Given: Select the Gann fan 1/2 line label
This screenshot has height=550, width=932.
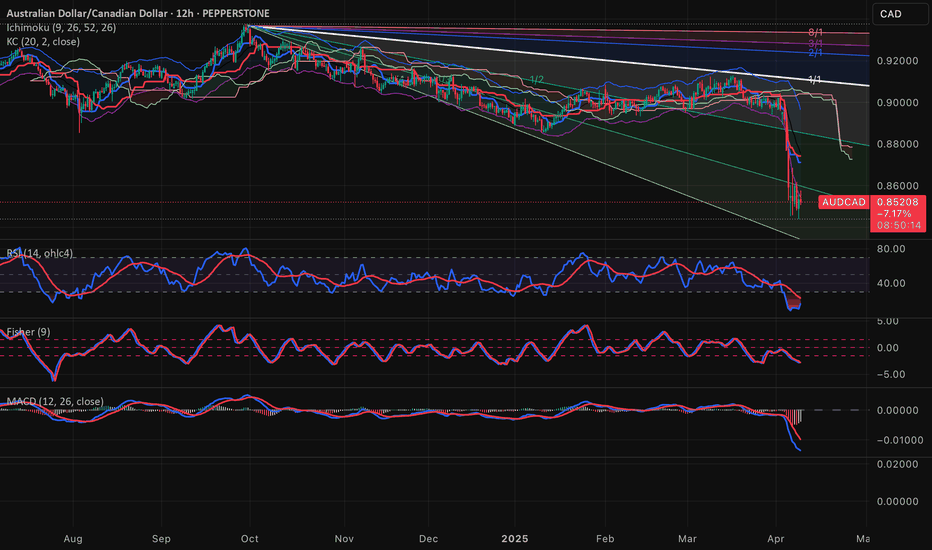Looking at the screenshot, I should point(537,79).
